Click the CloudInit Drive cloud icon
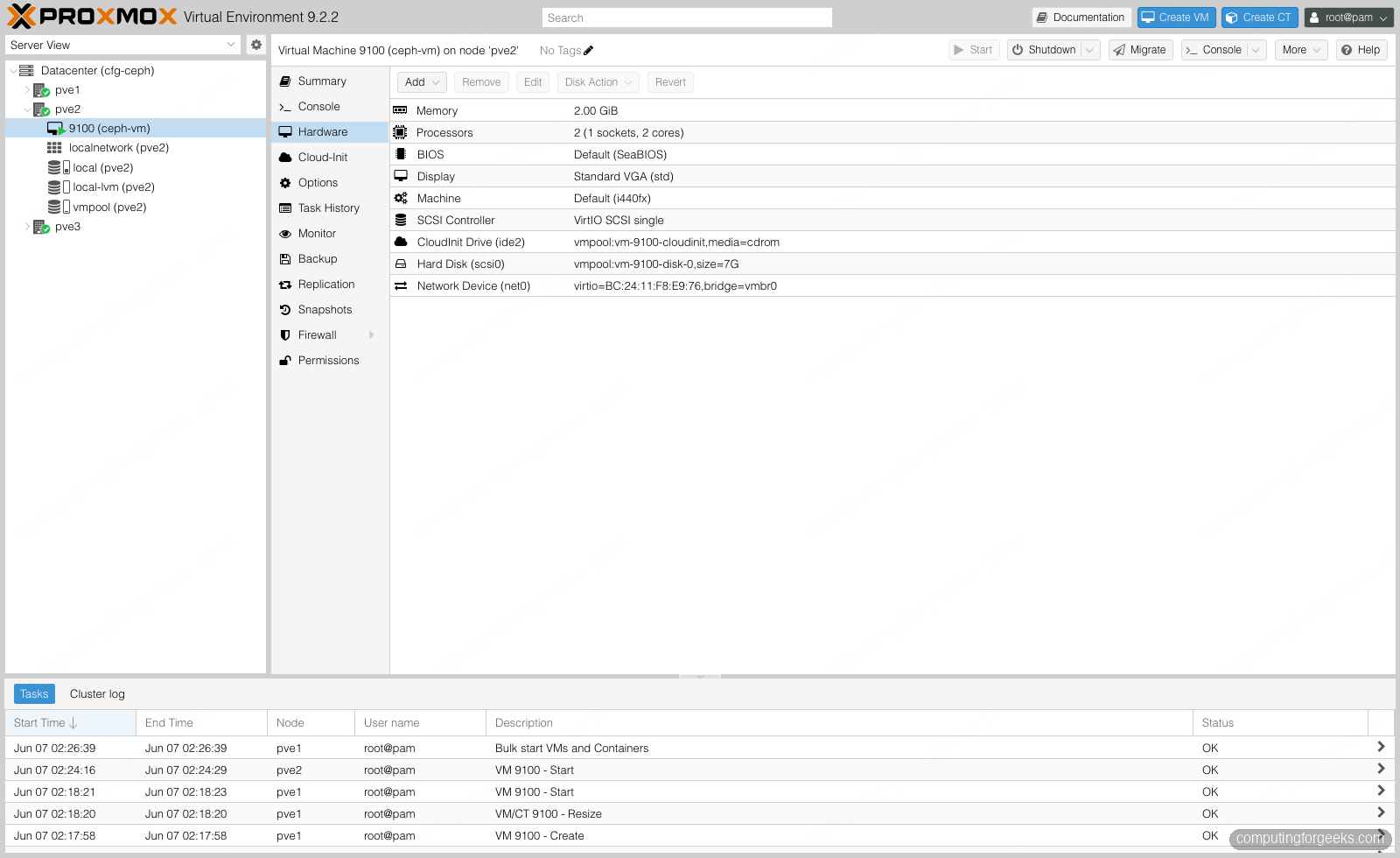 tap(401, 242)
